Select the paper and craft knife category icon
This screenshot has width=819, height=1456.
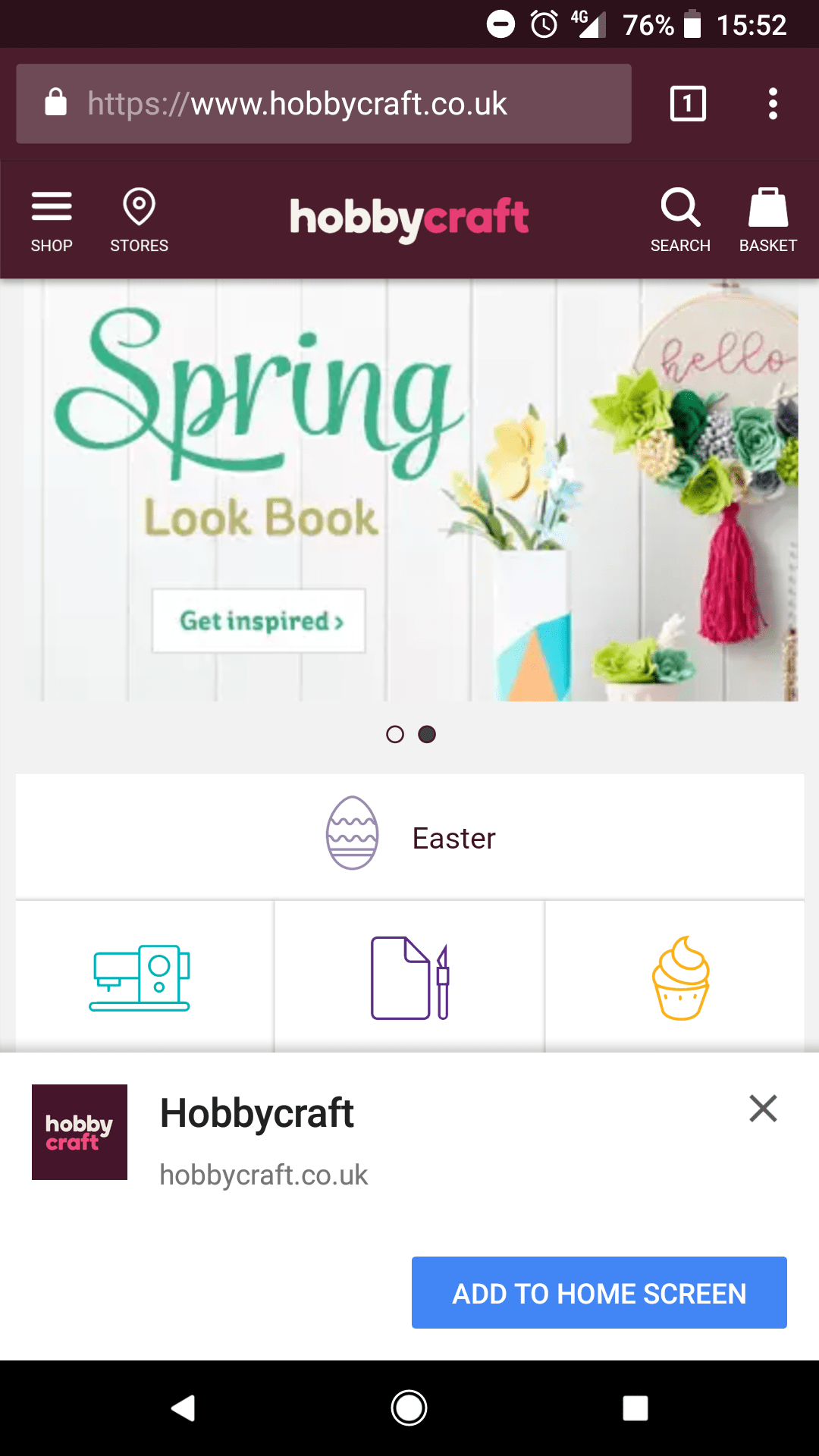click(409, 978)
